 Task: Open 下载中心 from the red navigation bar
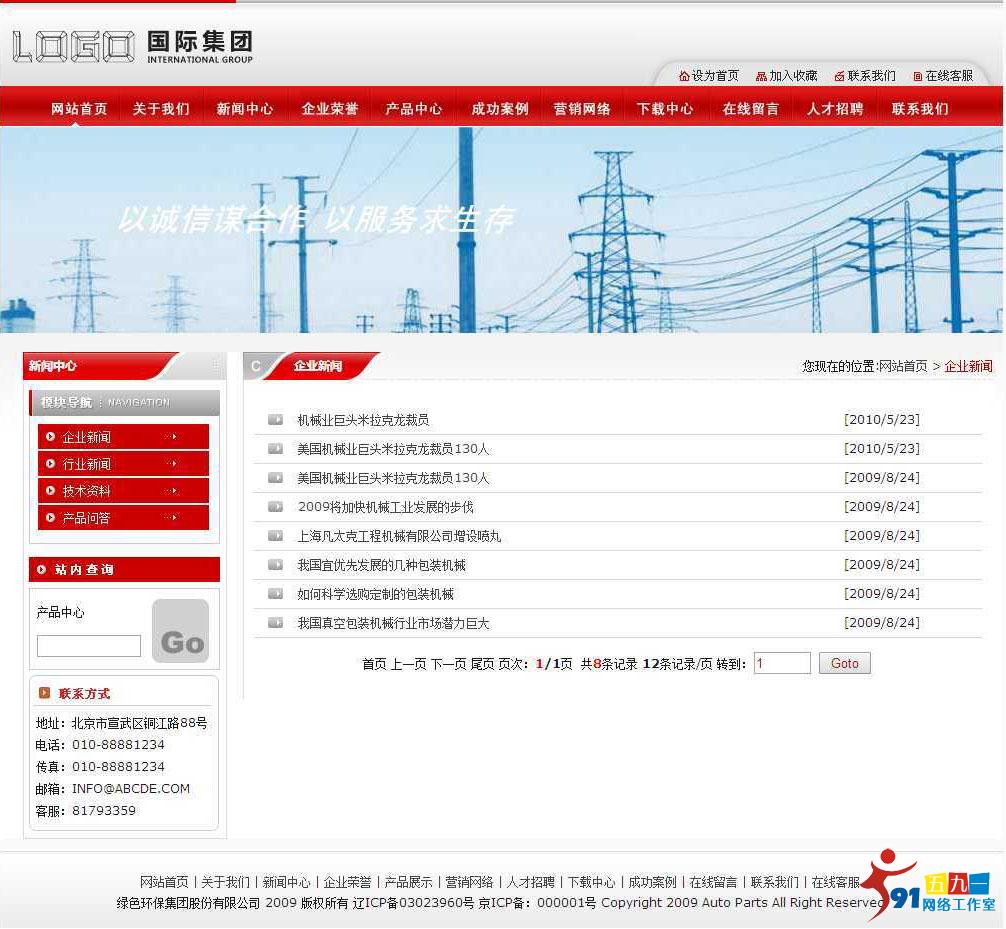click(664, 109)
